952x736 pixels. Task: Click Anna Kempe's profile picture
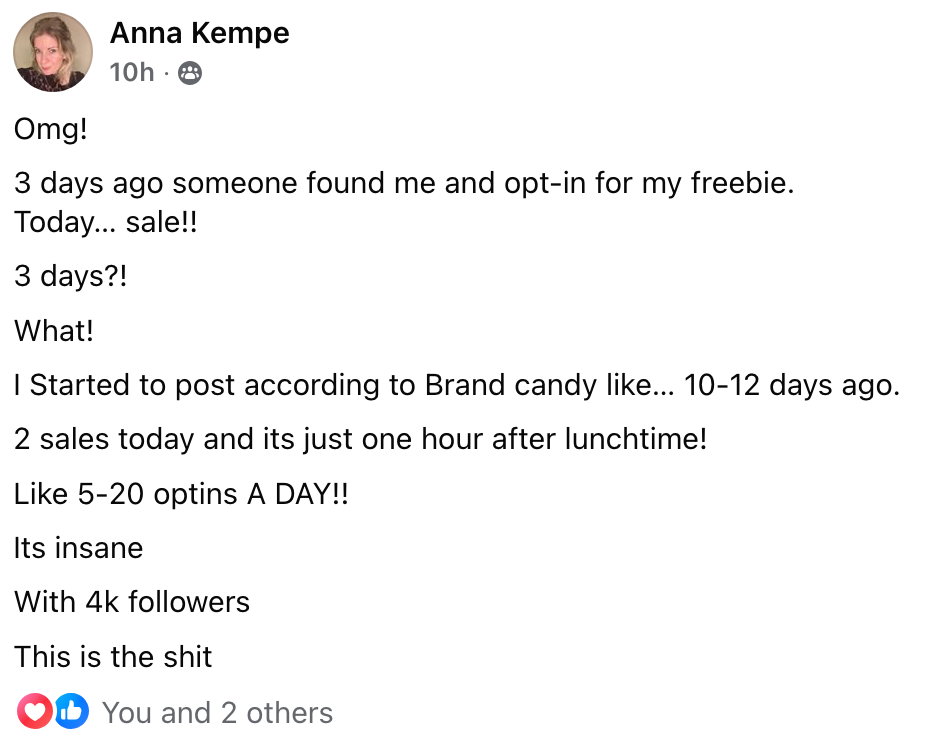53,52
